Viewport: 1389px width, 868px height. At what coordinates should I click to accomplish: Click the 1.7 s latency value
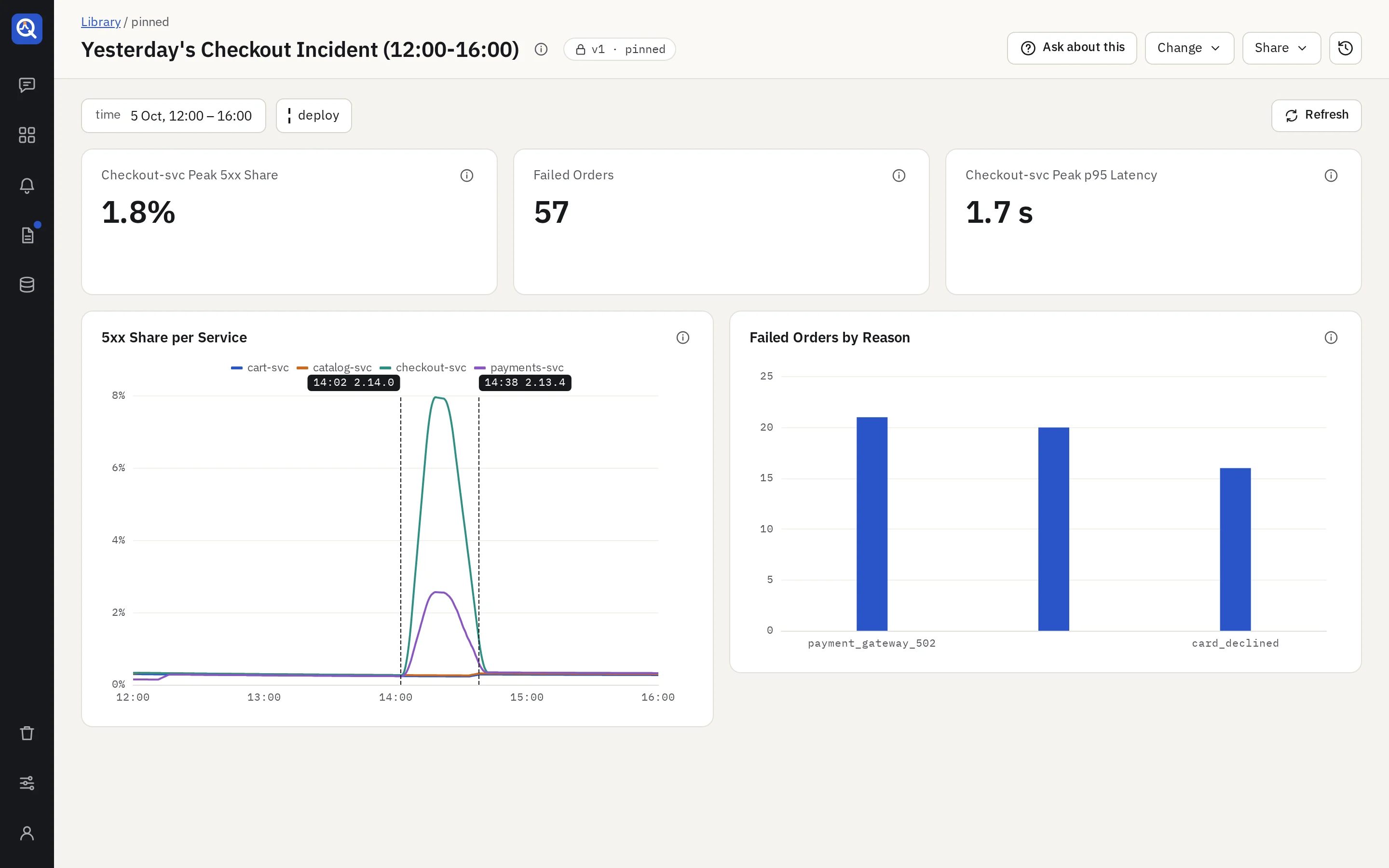(x=999, y=212)
